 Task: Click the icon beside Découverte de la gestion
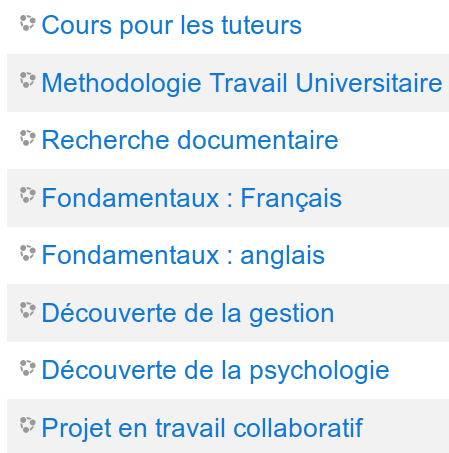[27, 310]
